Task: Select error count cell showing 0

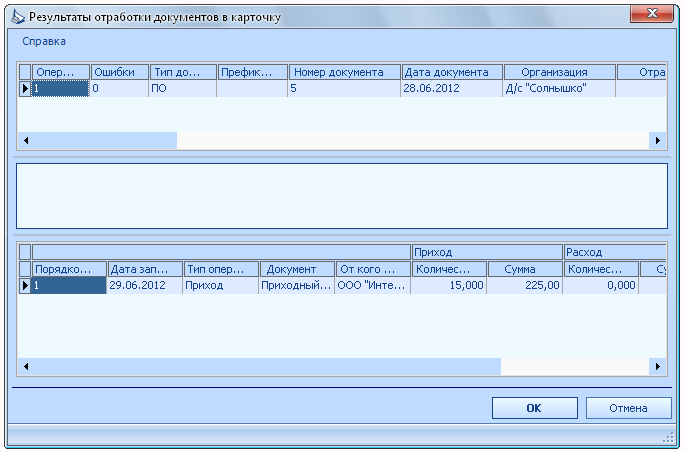Action: [119, 88]
